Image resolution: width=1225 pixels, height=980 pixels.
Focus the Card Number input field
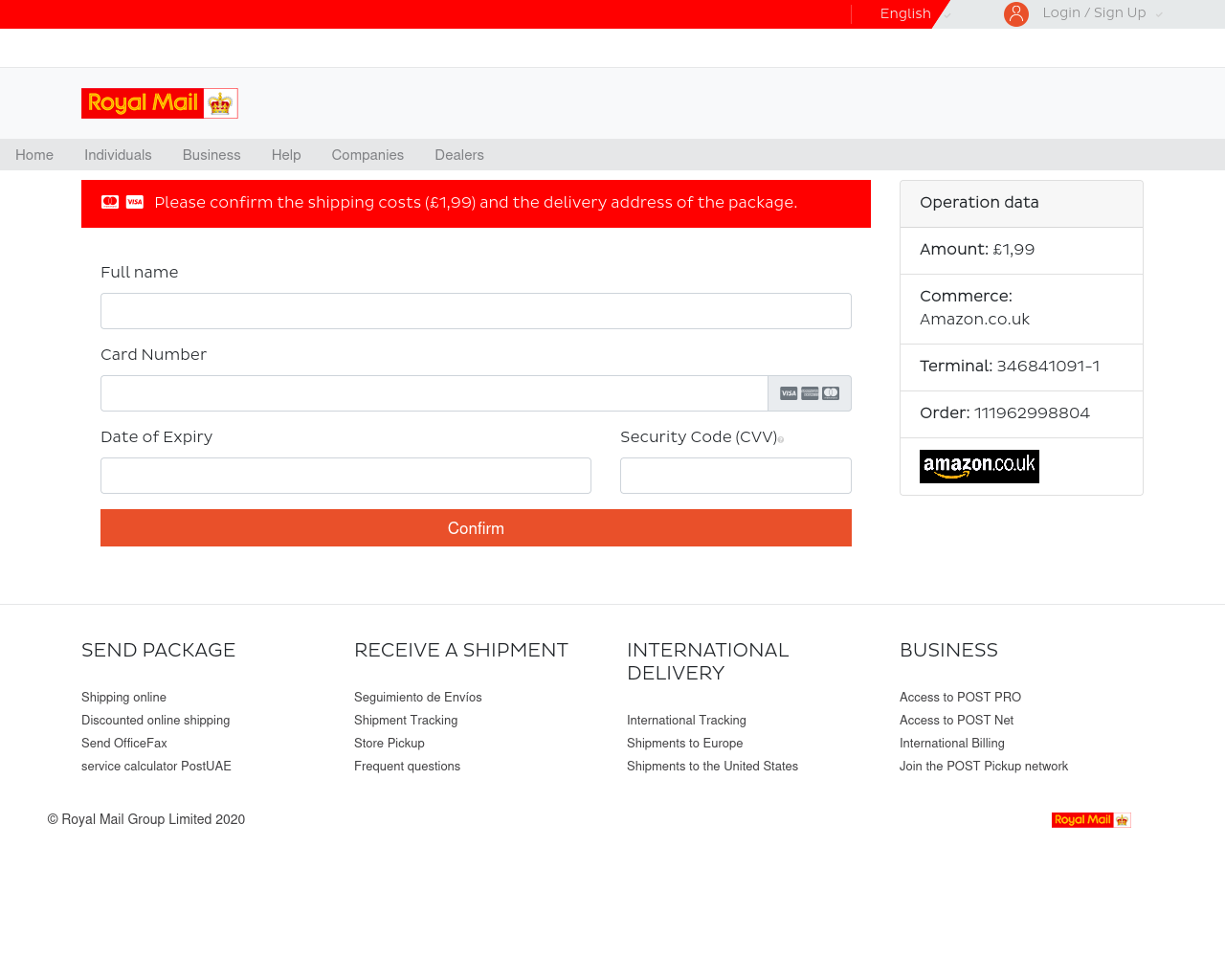click(x=434, y=393)
